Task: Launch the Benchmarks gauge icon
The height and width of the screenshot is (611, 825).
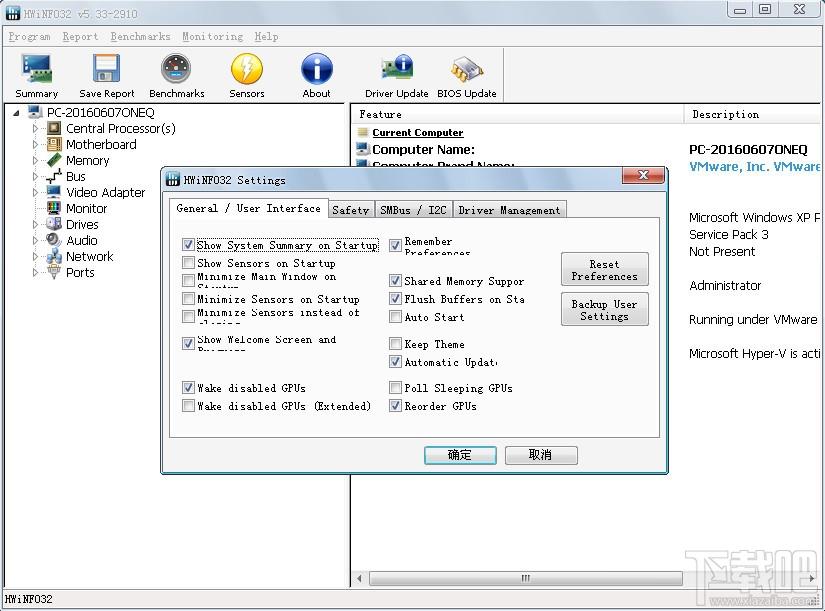Action: tap(176, 70)
